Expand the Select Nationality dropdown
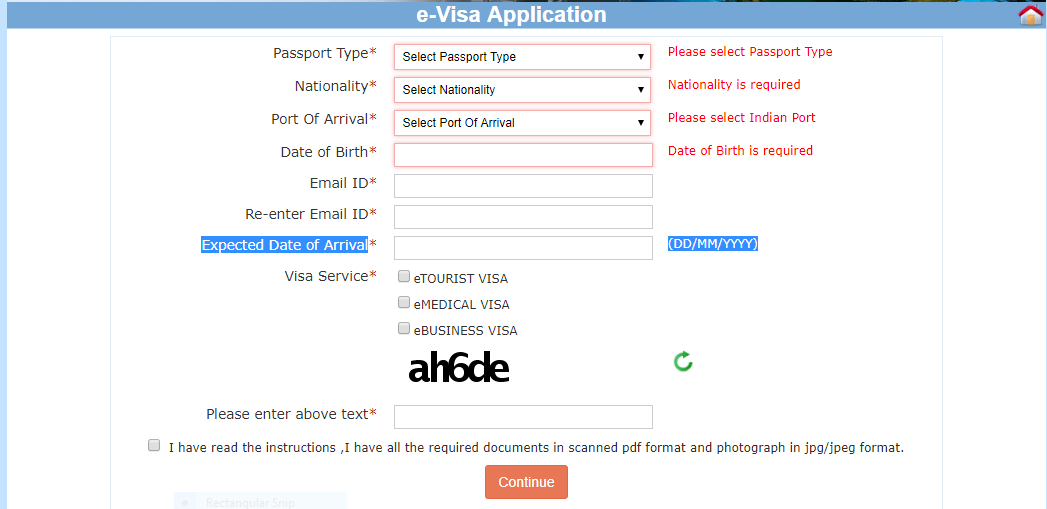The width and height of the screenshot is (1047, 509). coord(522,90)
